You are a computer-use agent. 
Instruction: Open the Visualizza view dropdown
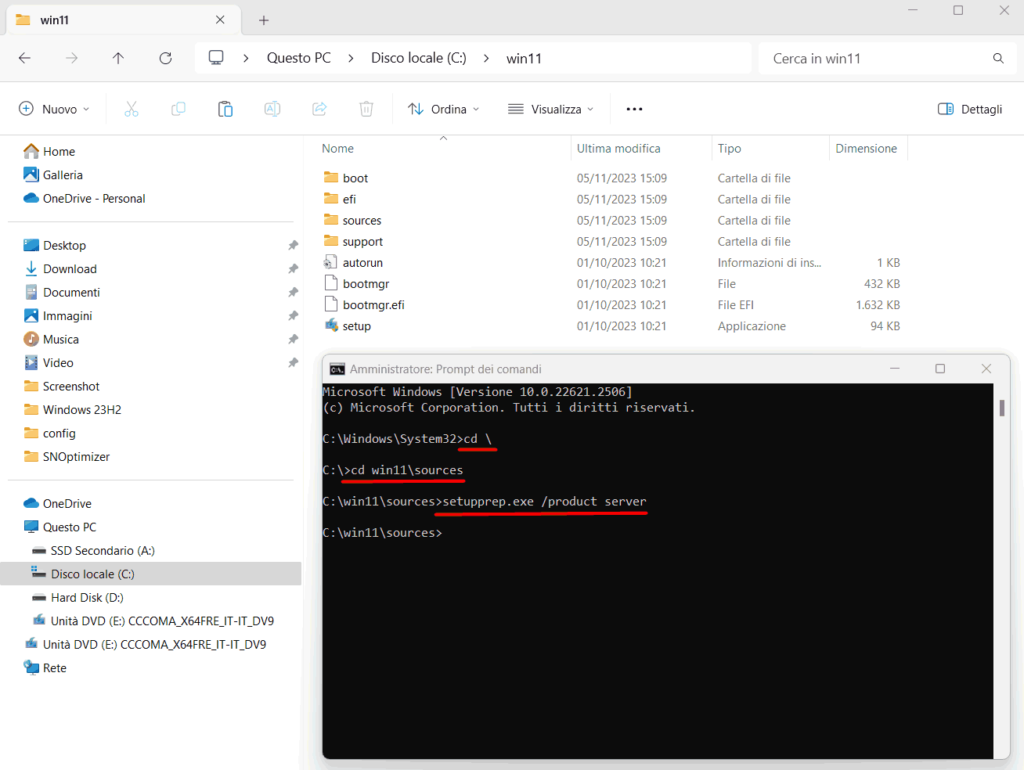coord(551,109)
